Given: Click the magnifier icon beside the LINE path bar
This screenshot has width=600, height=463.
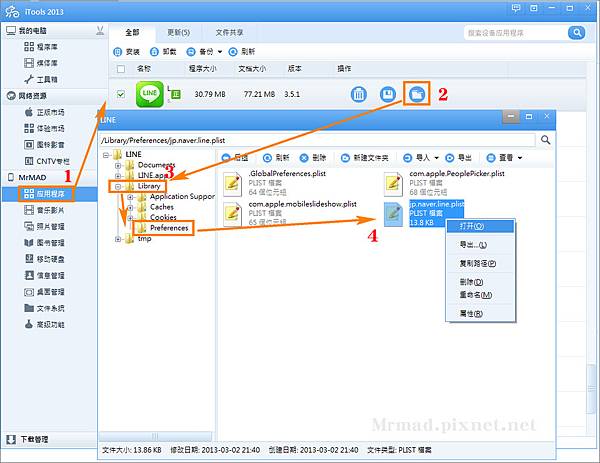Looking at the screenshot, I should tap(546, 140).
